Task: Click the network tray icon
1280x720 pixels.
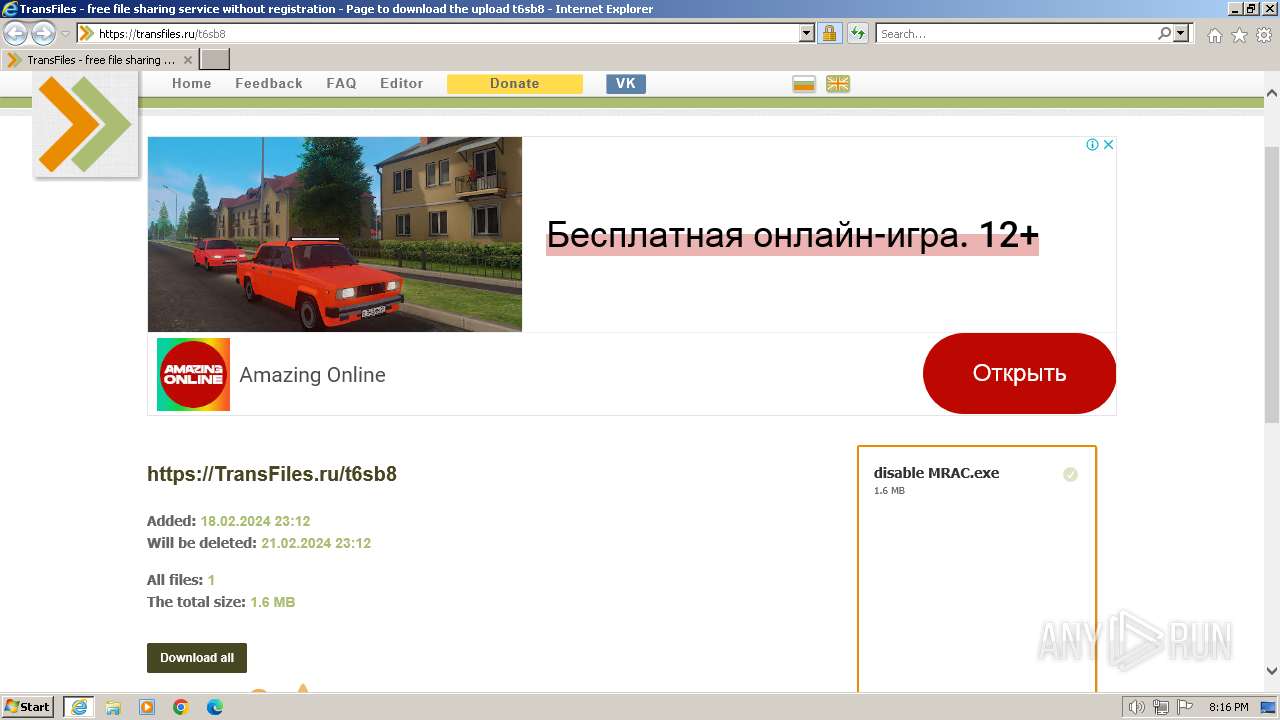Action: click(1161, 707)
